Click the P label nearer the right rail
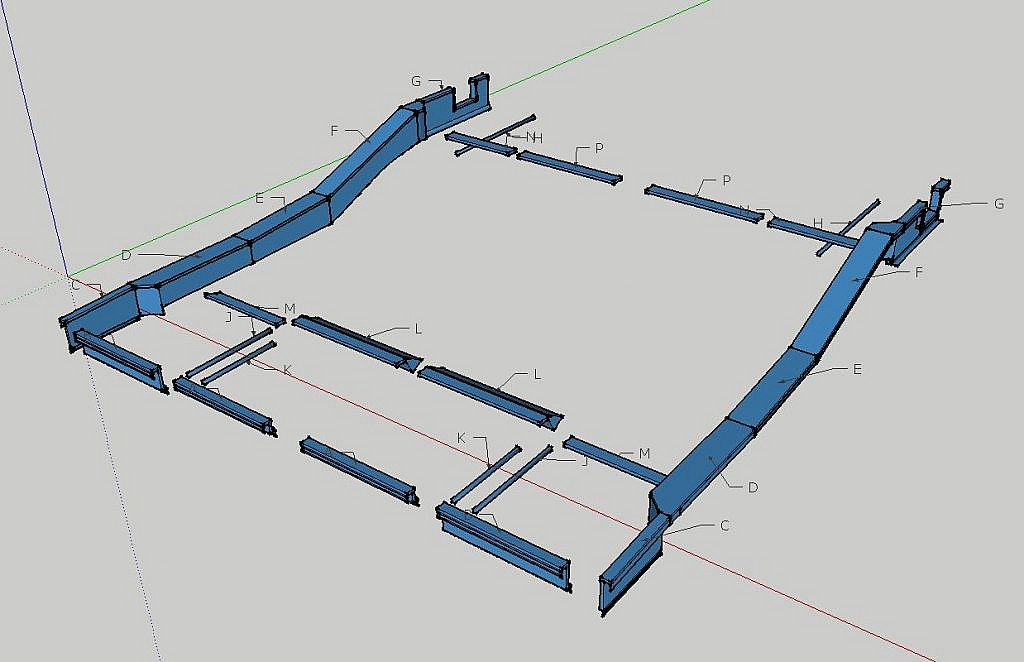This screenshot has width=1024, height=662. [726, 180]
